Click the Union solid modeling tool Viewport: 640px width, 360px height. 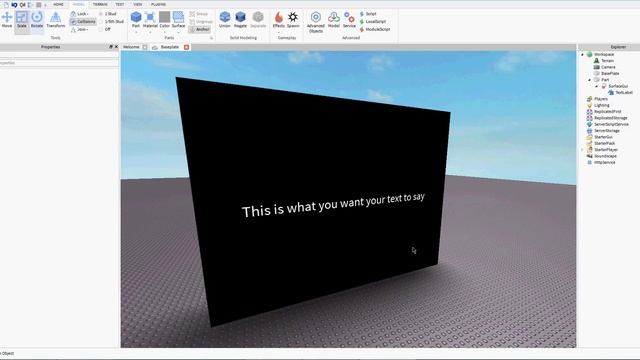point(224,19)
